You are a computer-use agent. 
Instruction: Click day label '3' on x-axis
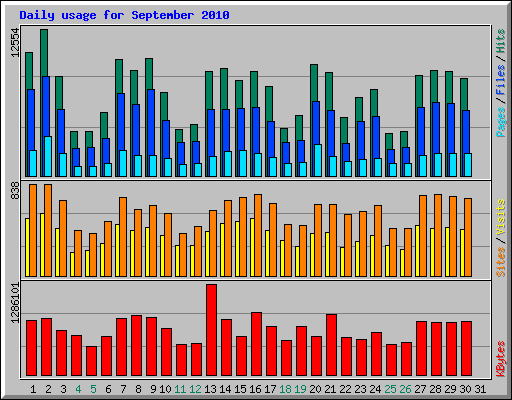coord(63,389)
